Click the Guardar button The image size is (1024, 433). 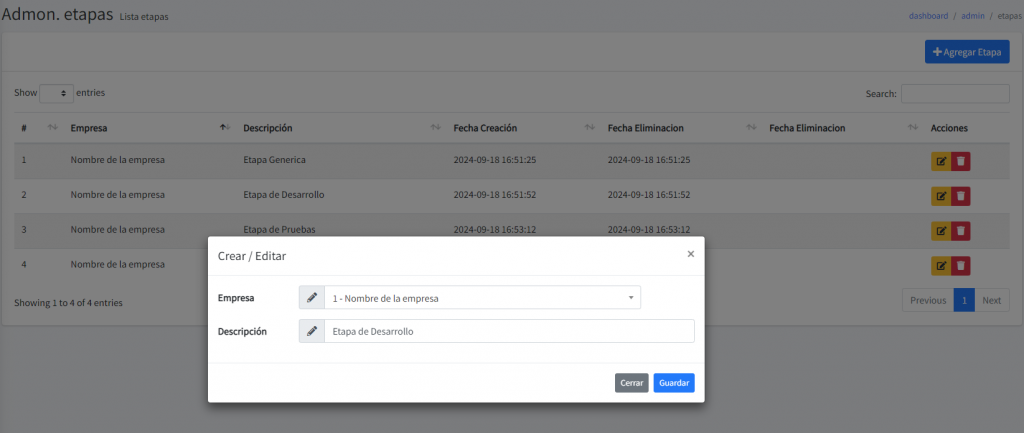coord(673,383)
